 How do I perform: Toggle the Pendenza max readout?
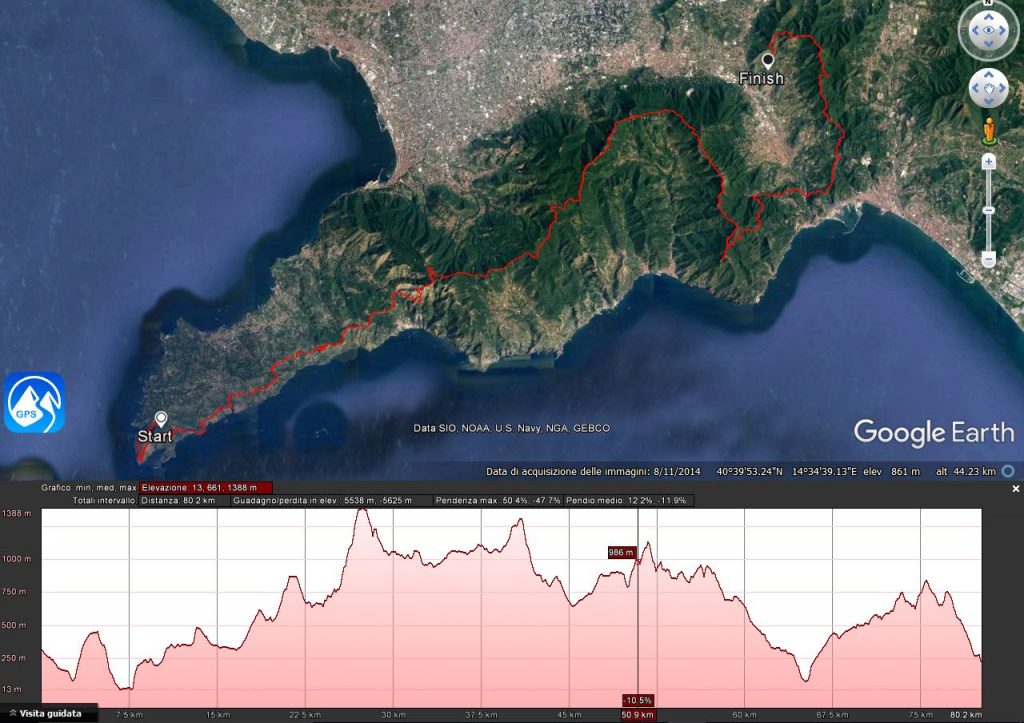[497, 500]
